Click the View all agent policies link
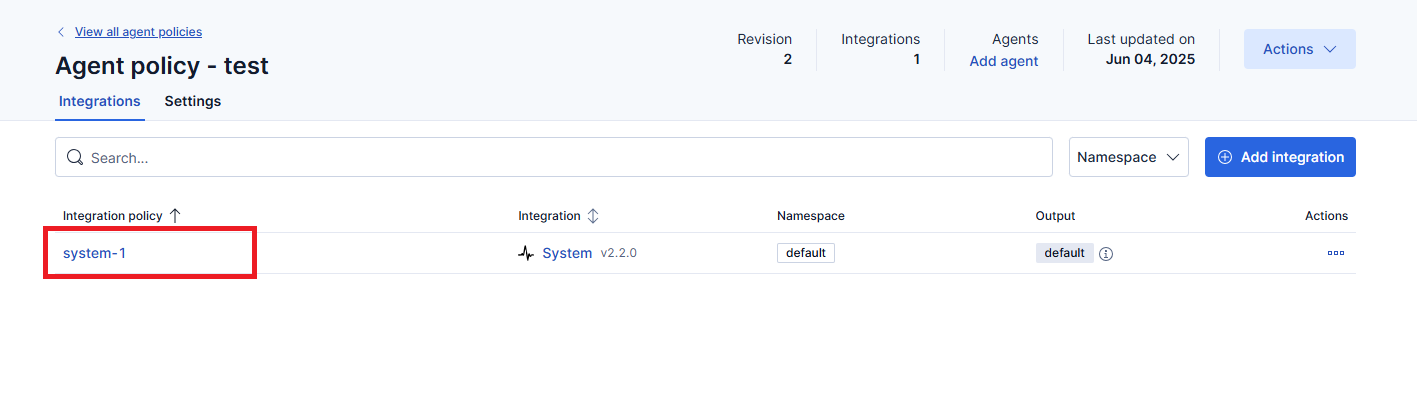 [138, 32]
